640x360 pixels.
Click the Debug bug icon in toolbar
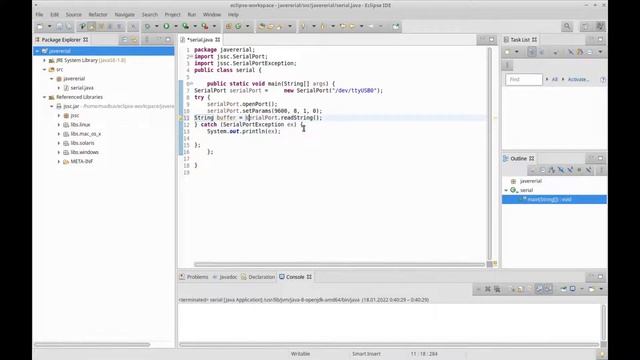[x=147, y=27]
